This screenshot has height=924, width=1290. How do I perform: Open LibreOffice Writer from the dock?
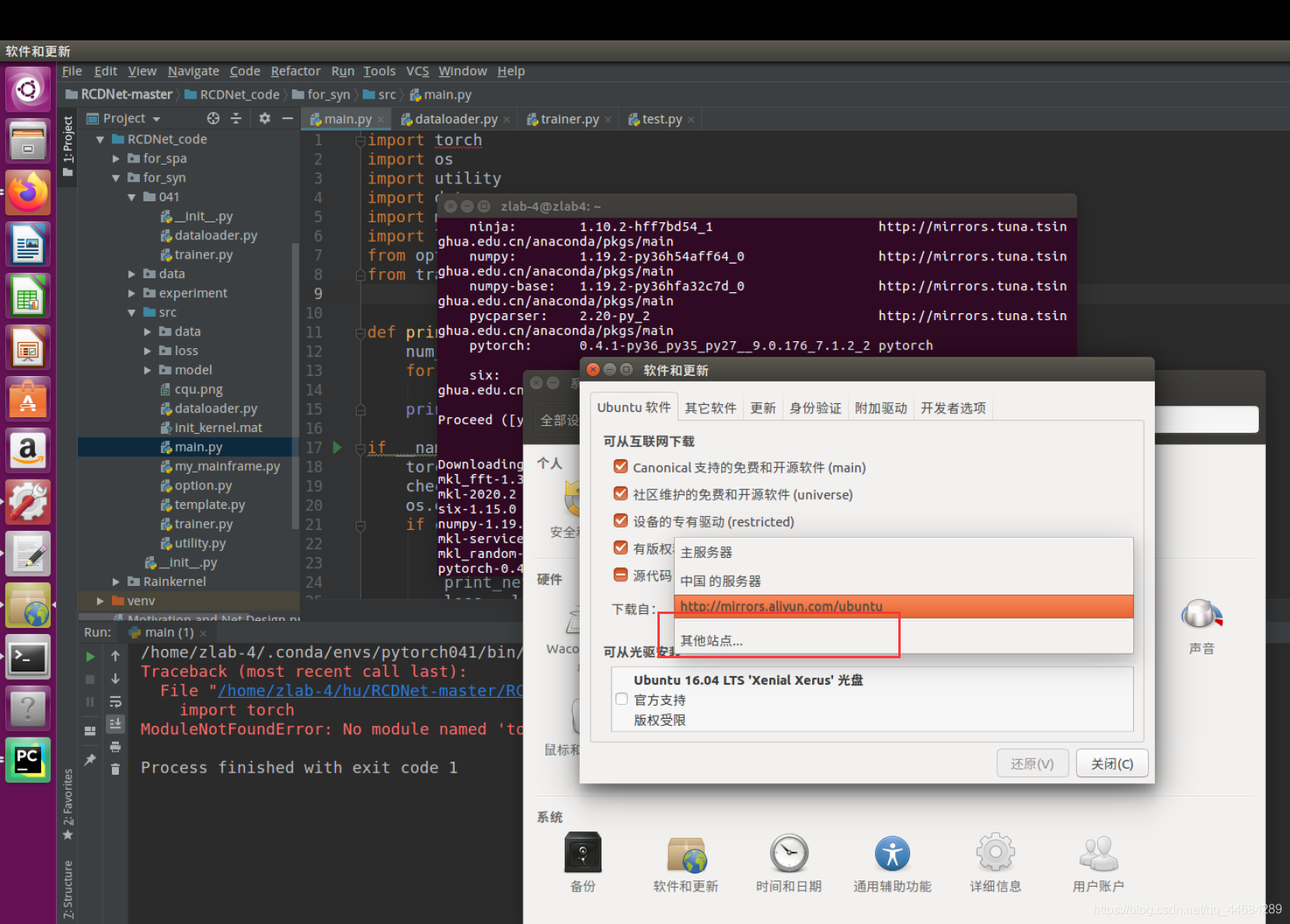[28, 244]
